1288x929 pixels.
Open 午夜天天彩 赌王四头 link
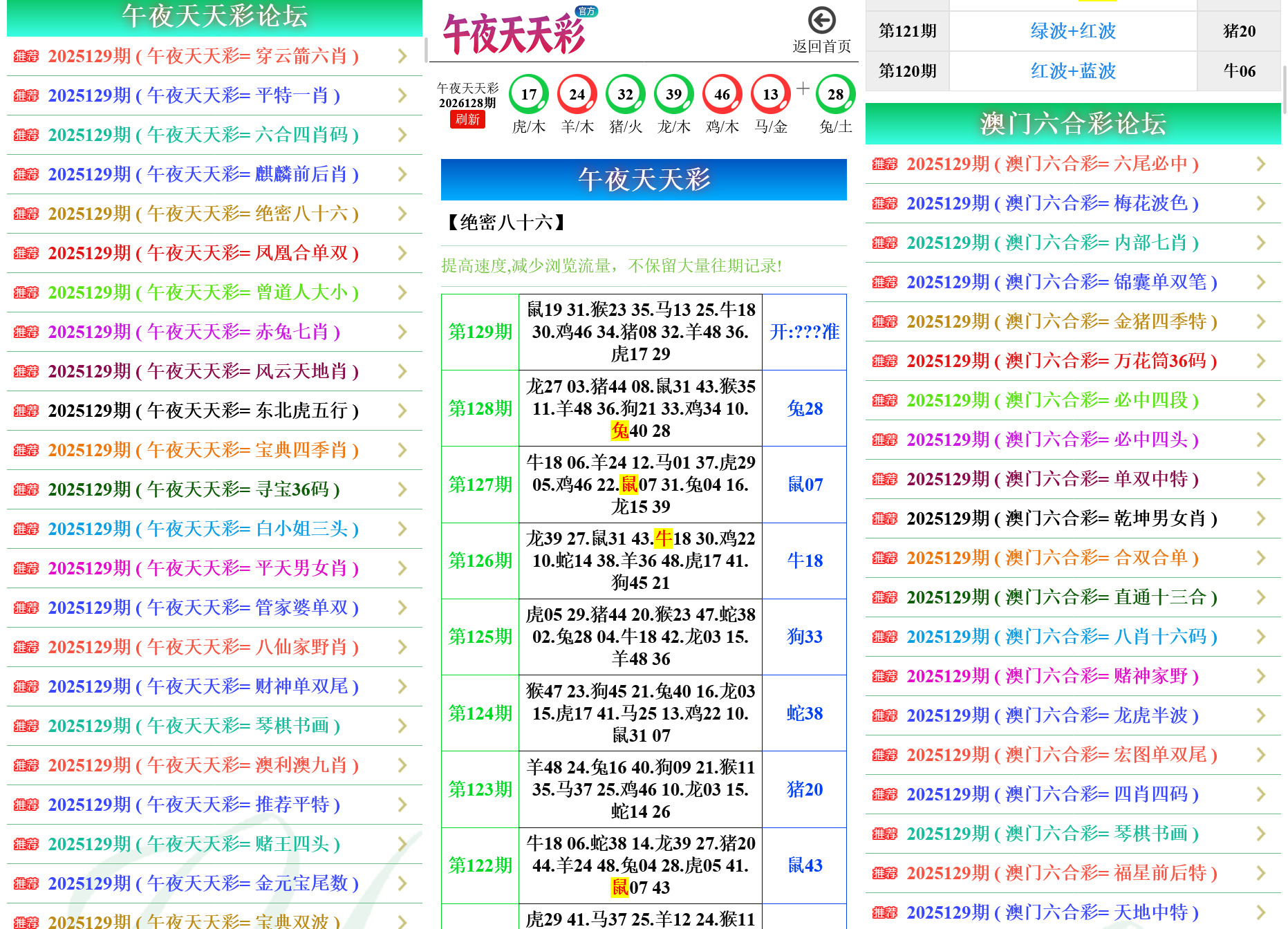(x=194, y=844)
